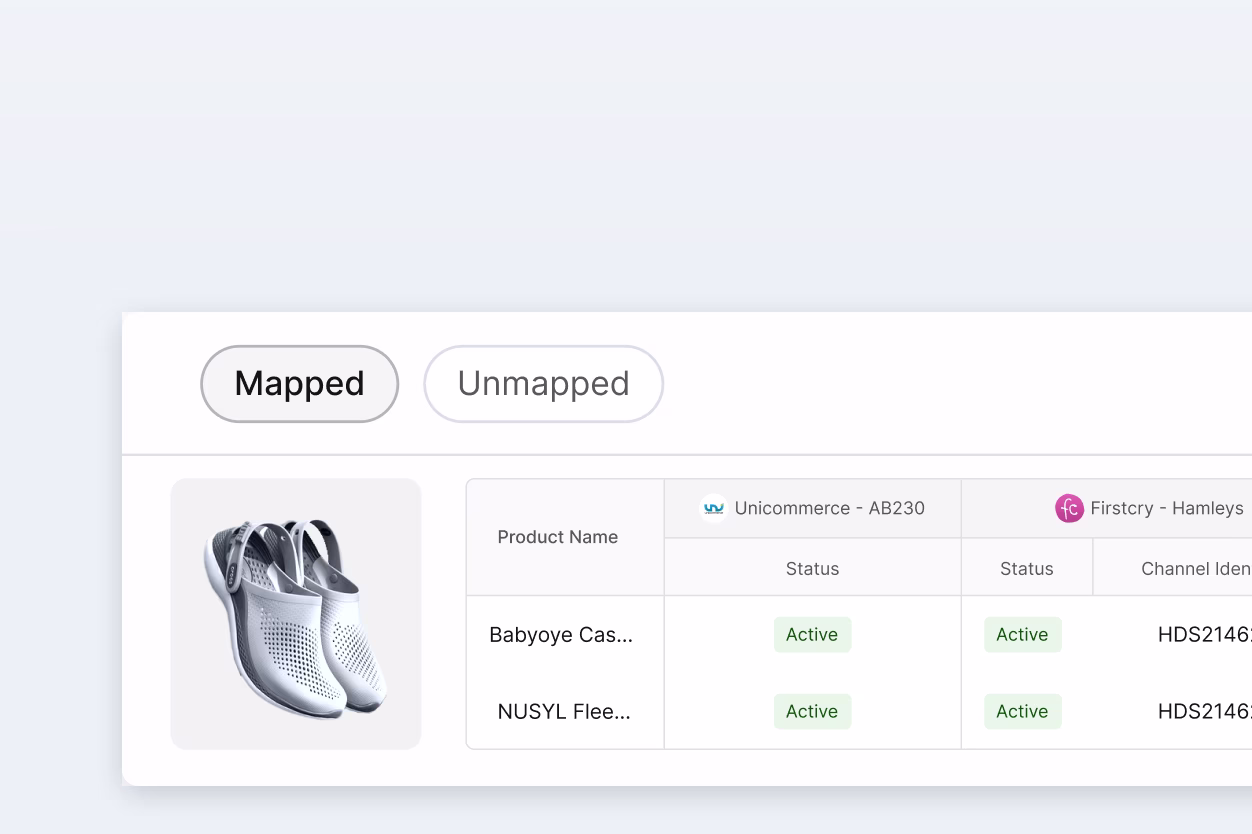
Task: Click the Status header under Firstcry
Action: point(1026,569)
